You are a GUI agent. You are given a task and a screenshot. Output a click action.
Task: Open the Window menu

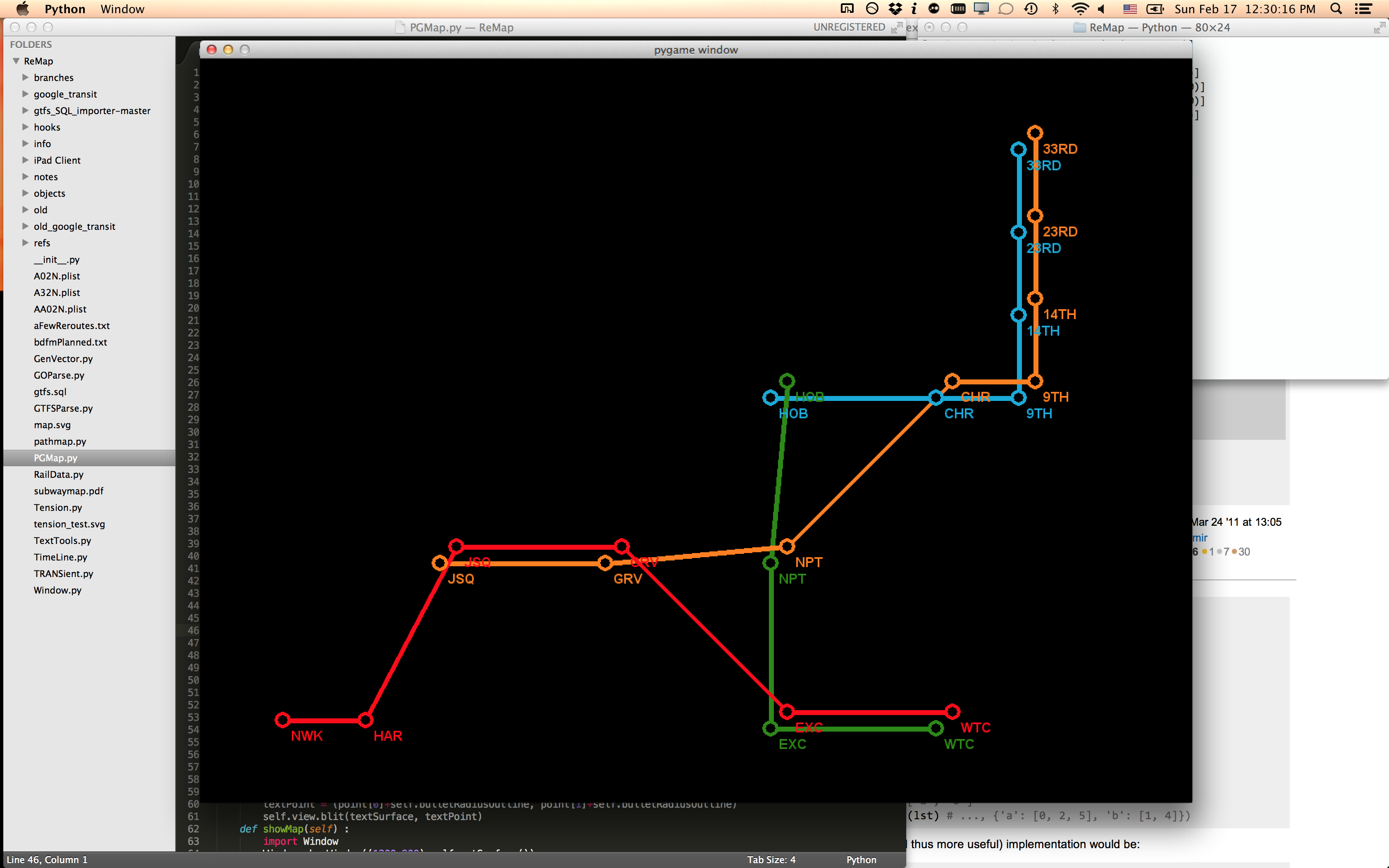(122, 9)
